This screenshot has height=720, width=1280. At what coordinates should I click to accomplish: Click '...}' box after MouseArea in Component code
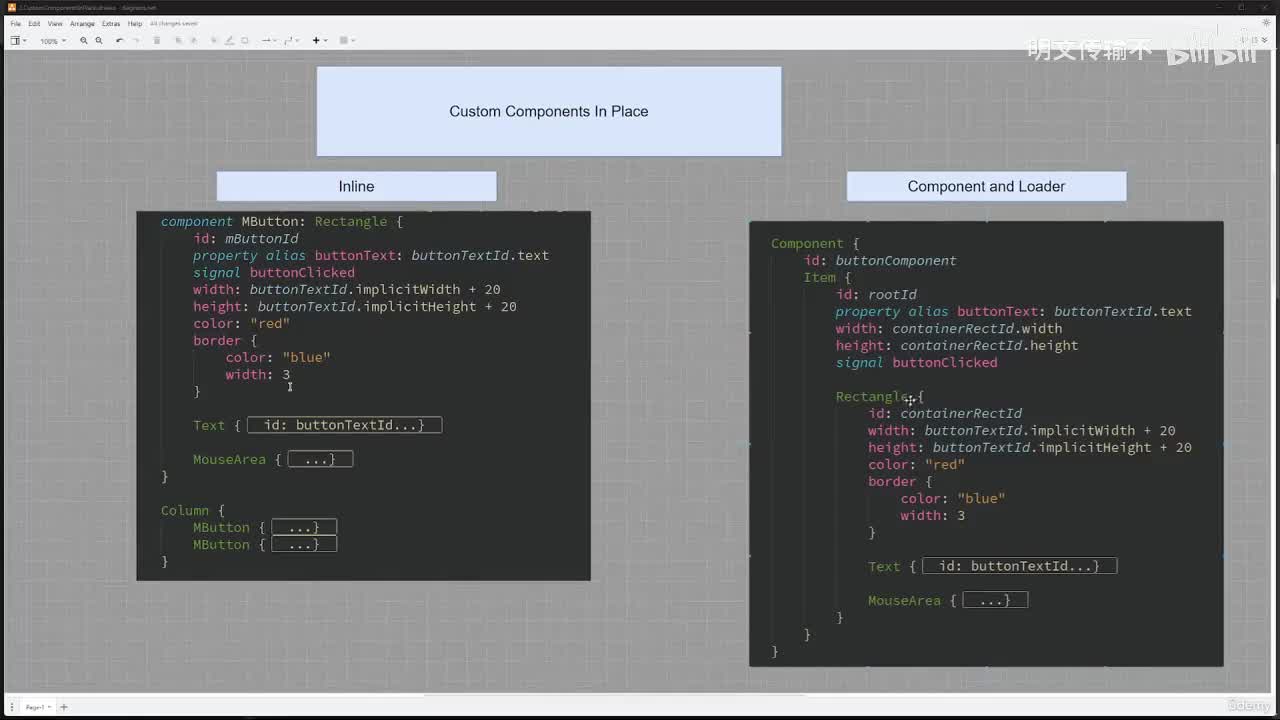[x=995, y=600]
